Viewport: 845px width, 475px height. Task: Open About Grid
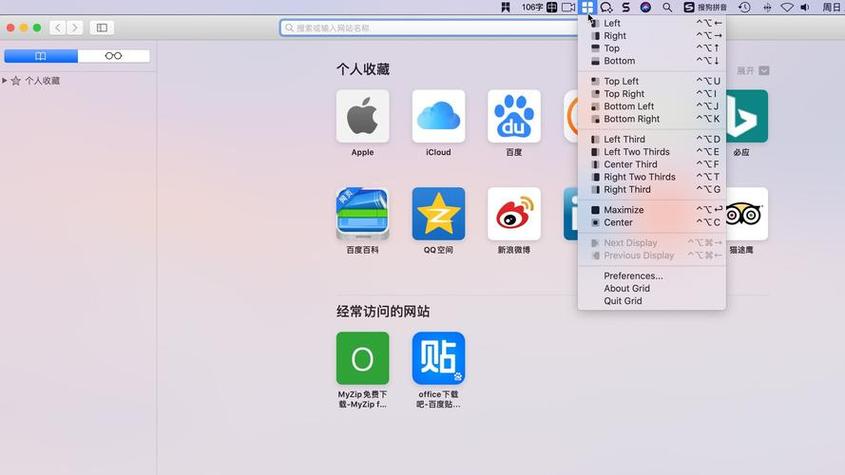click(x=652, y=288)
